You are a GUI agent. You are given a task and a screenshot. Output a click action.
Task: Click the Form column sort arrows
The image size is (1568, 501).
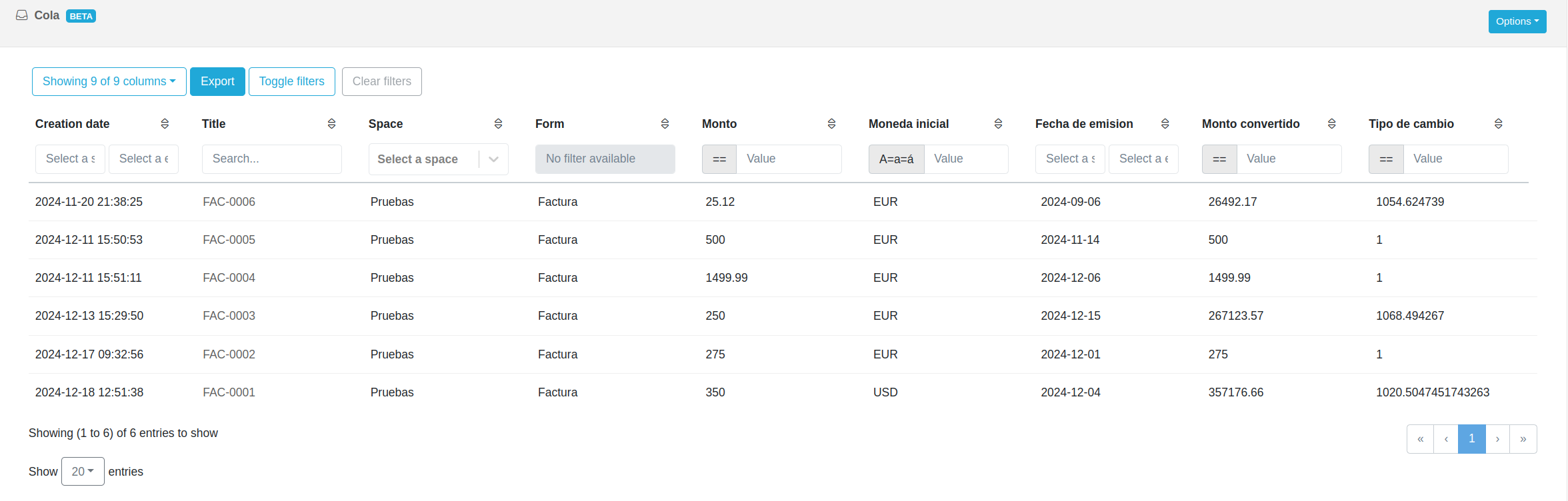tap(665, 124)
